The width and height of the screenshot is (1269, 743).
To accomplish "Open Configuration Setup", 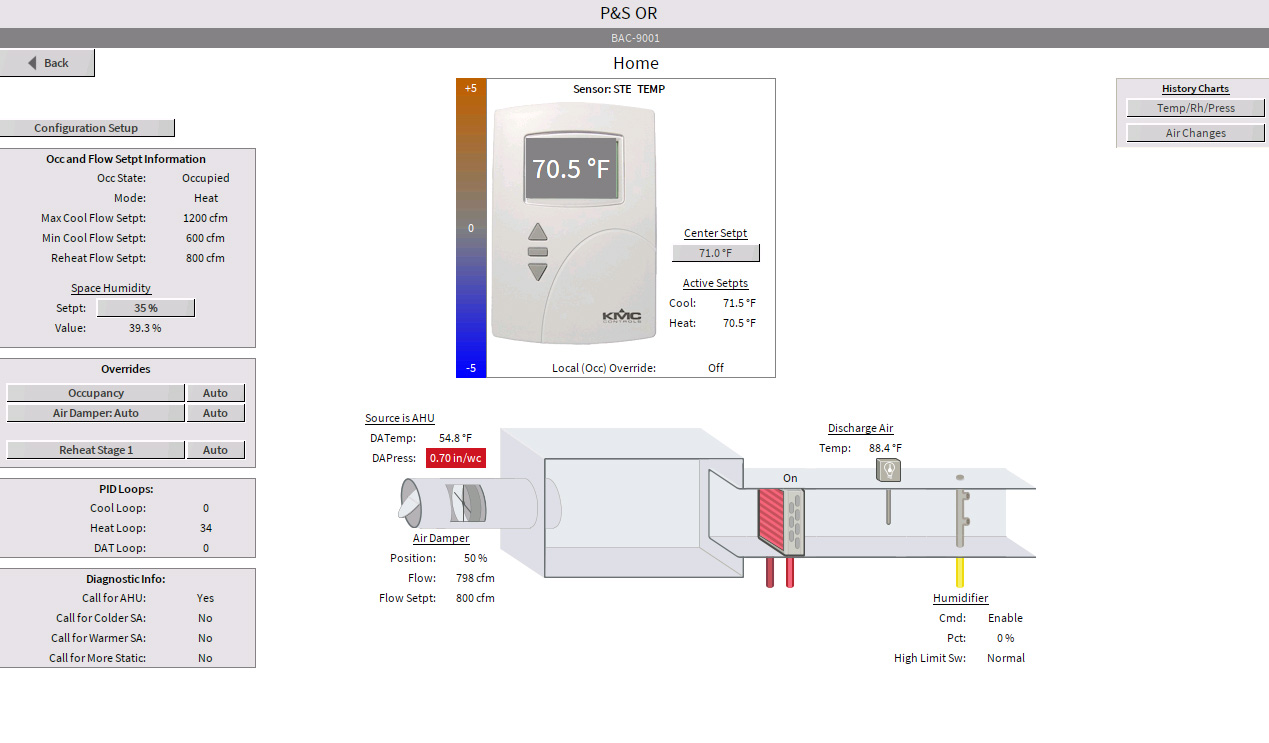I will click(87, 128).
